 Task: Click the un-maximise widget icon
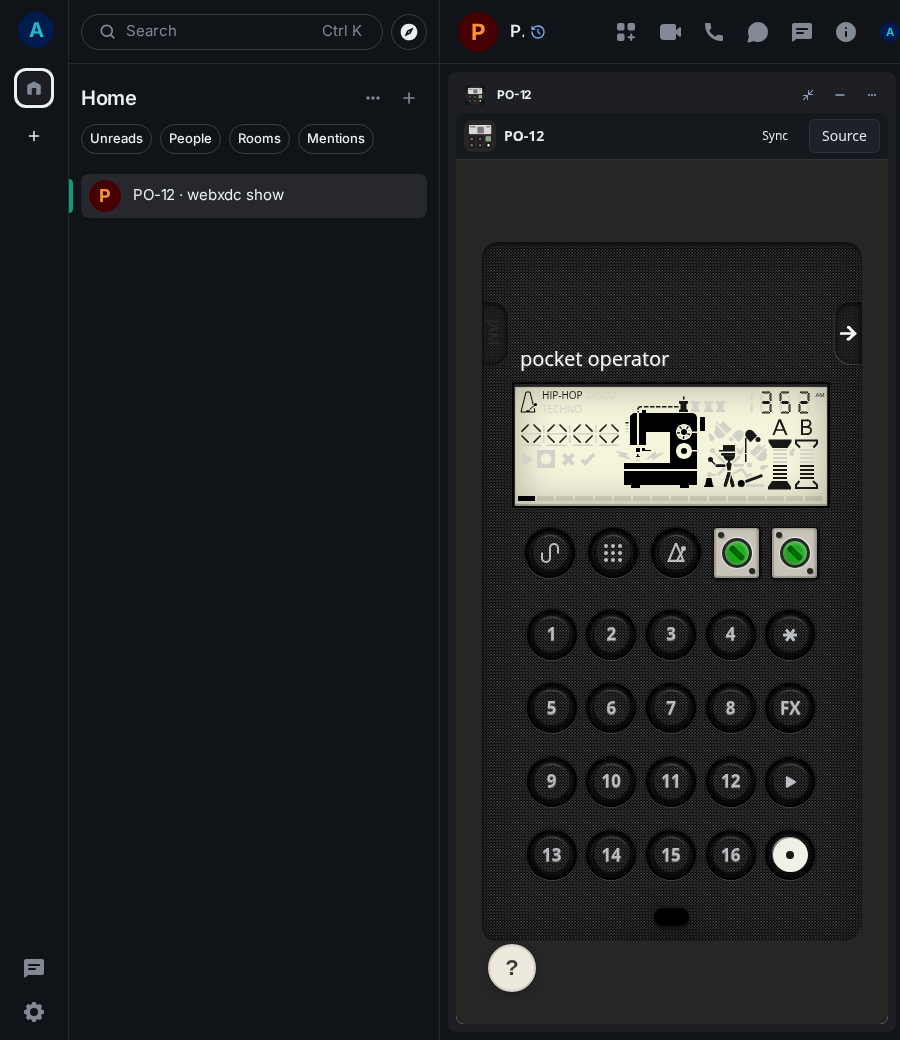point(808,95)
